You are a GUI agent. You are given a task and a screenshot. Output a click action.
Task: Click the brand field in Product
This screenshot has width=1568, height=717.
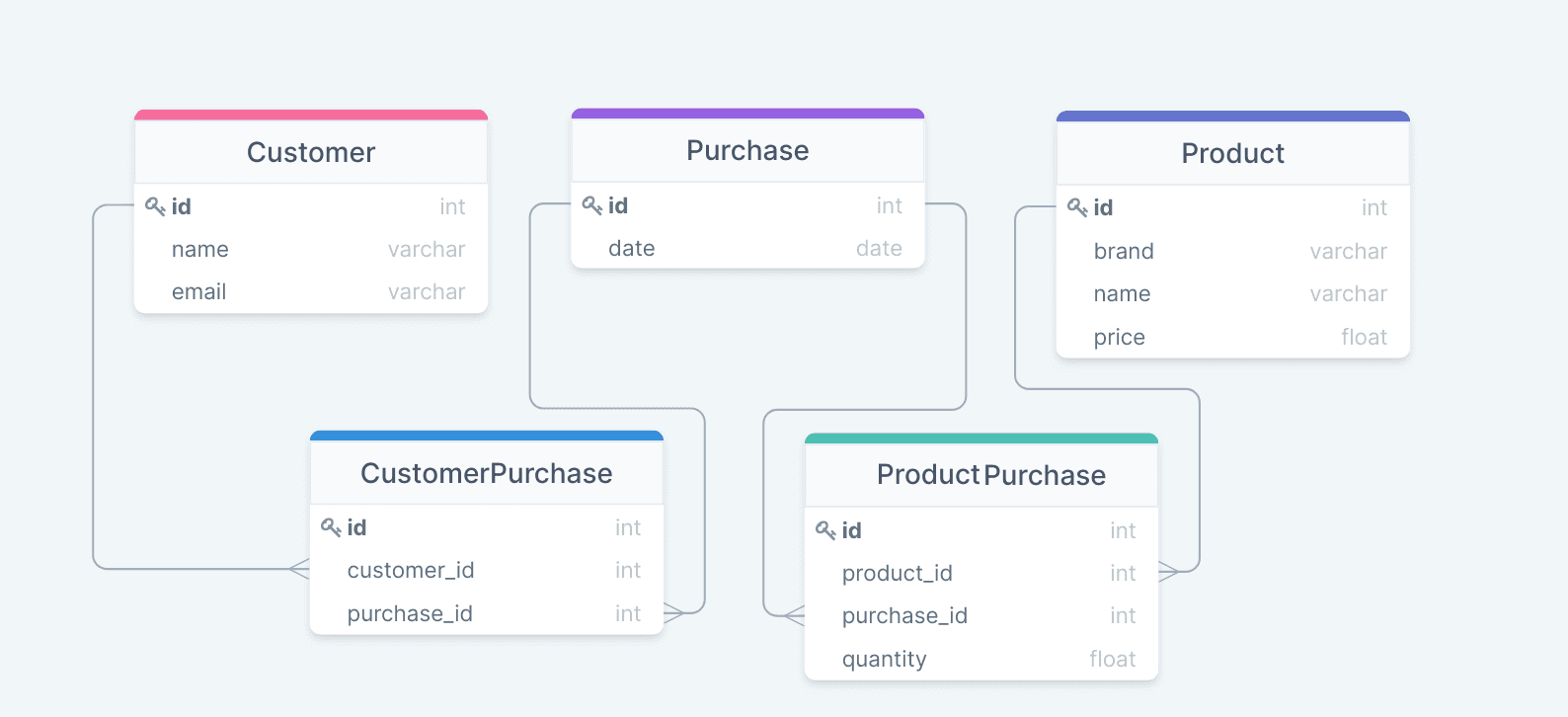point(1233,251)
